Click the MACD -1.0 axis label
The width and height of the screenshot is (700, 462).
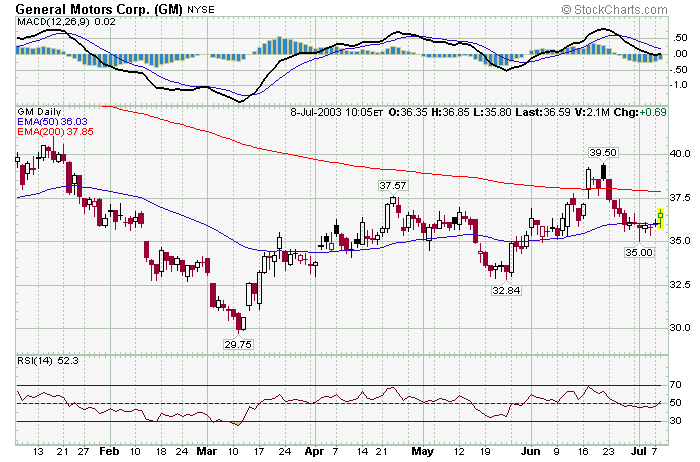(x=679, y=85)
